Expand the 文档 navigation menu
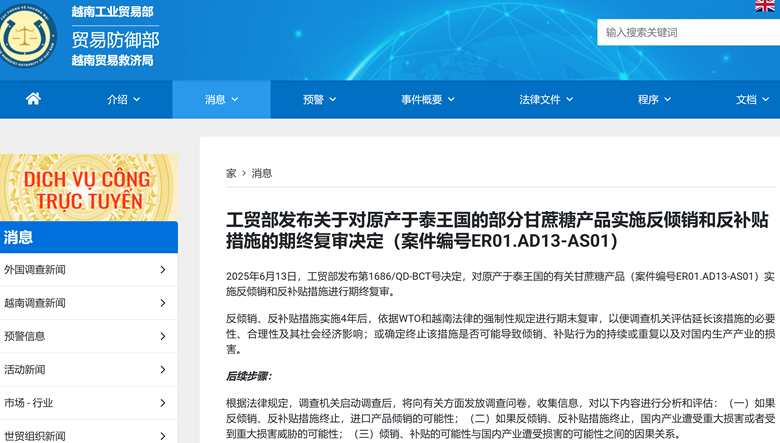The width and height of the screenshot is (780, 443). (x=752, y=99)
